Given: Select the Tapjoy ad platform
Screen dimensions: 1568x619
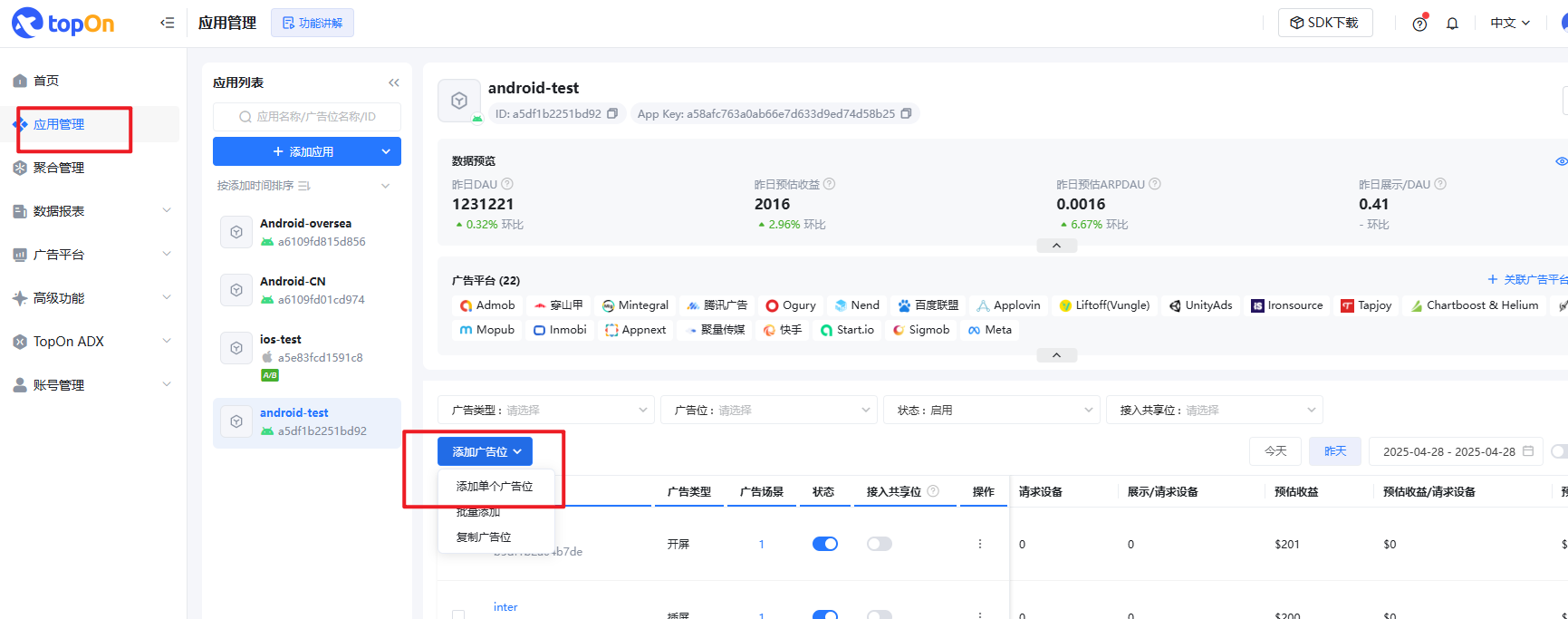Looking at the screenshot, I should pyautogui.click(x=1366, y=305).
